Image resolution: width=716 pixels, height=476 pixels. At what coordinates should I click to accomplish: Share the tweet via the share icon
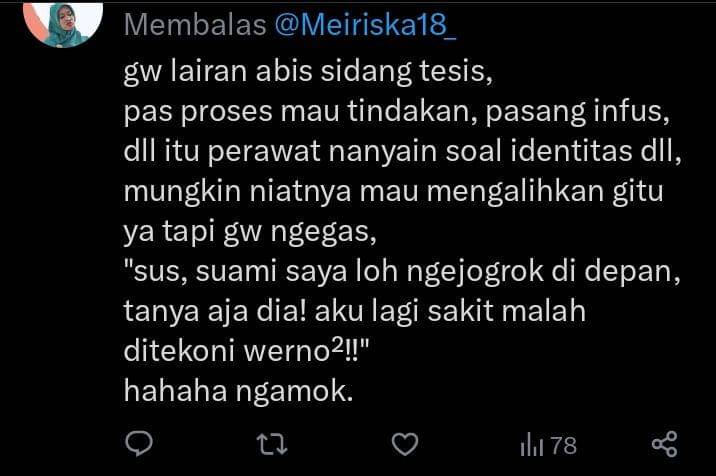pos(664,444)
